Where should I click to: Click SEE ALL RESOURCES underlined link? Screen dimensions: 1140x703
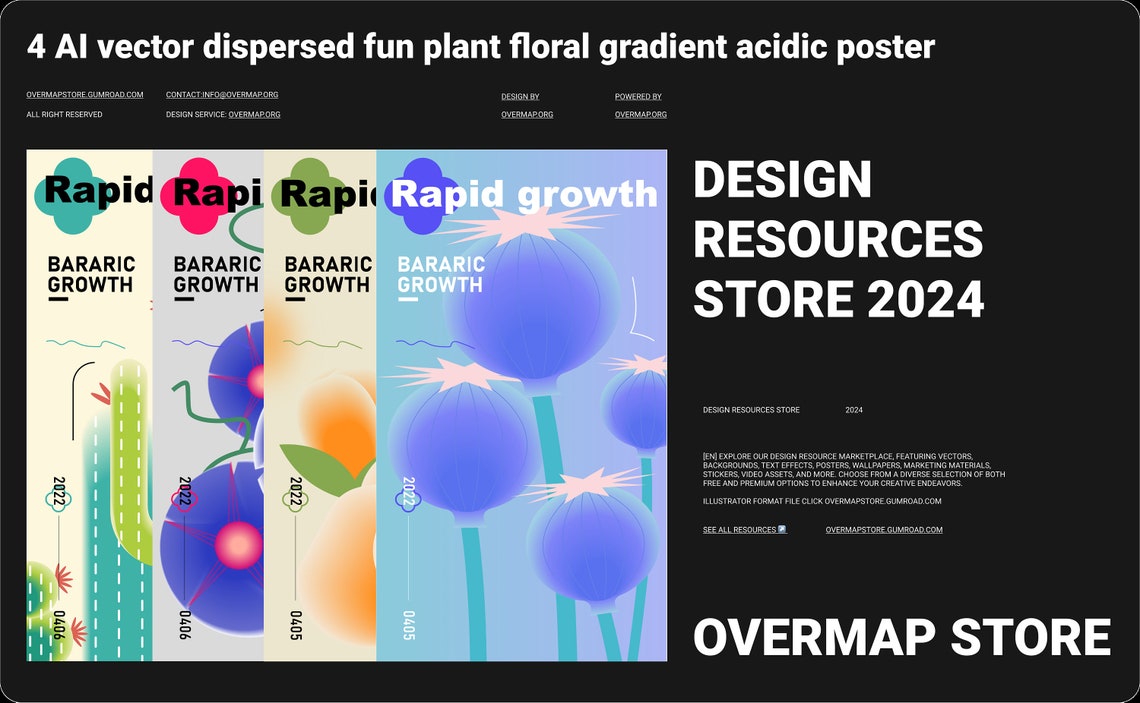pyautogui.click(x=737, y=529)
